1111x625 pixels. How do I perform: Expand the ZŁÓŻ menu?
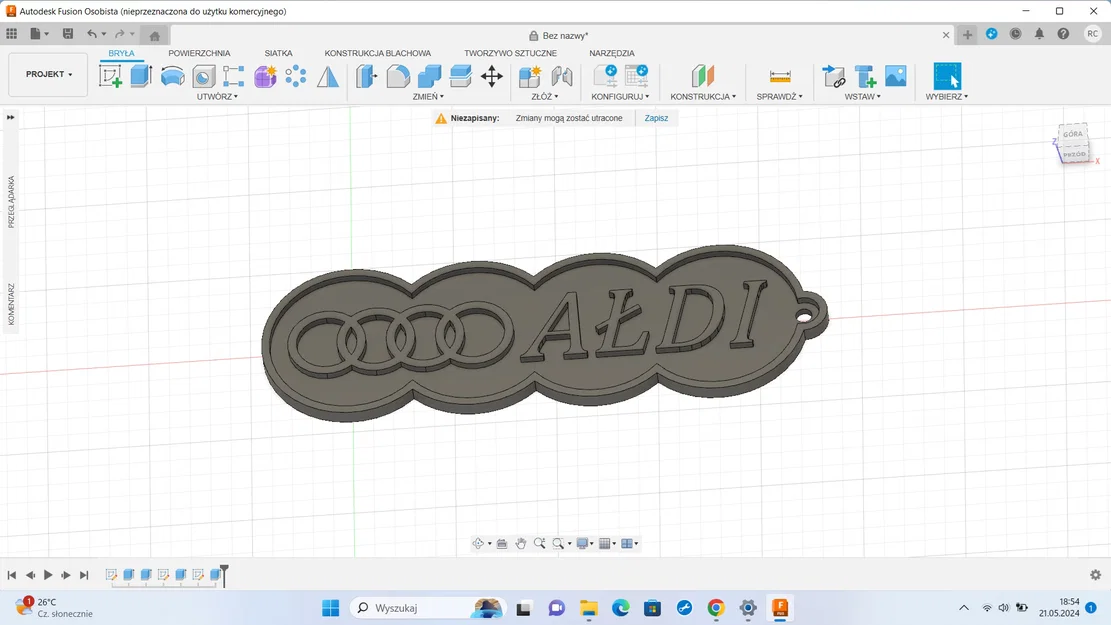coord(544,96)
